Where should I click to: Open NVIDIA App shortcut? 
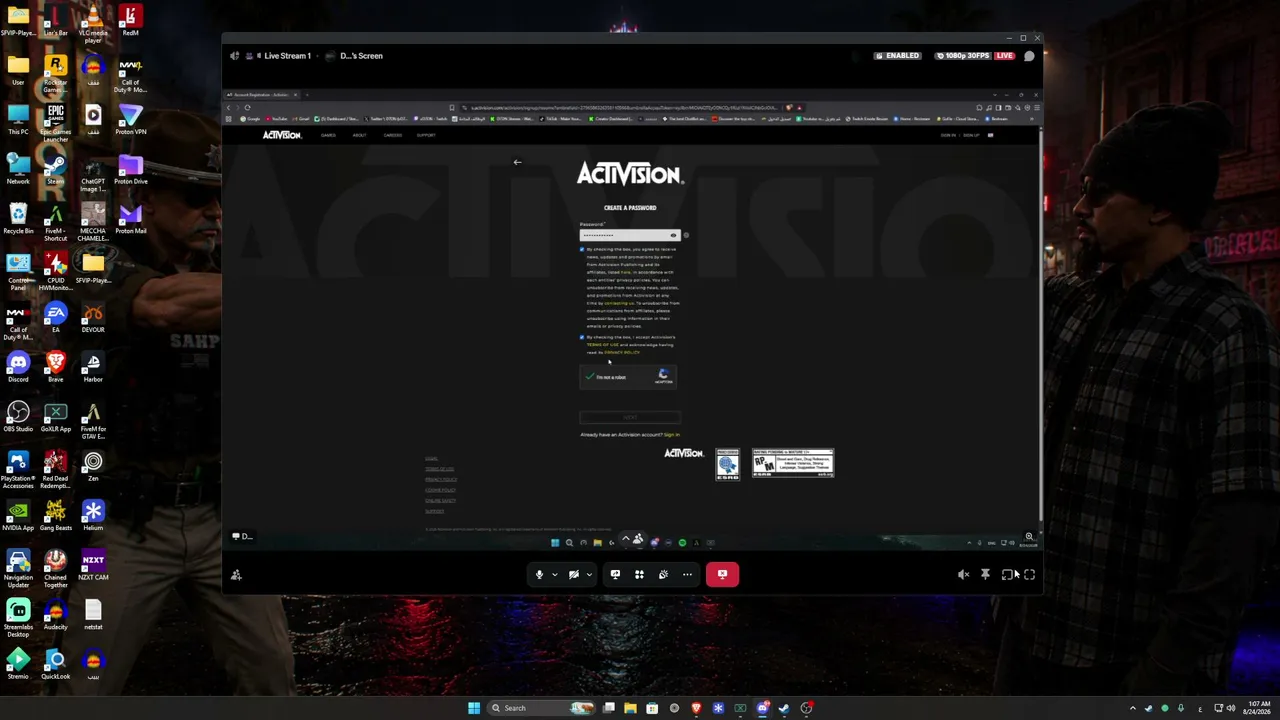click(x=18, y=515)
